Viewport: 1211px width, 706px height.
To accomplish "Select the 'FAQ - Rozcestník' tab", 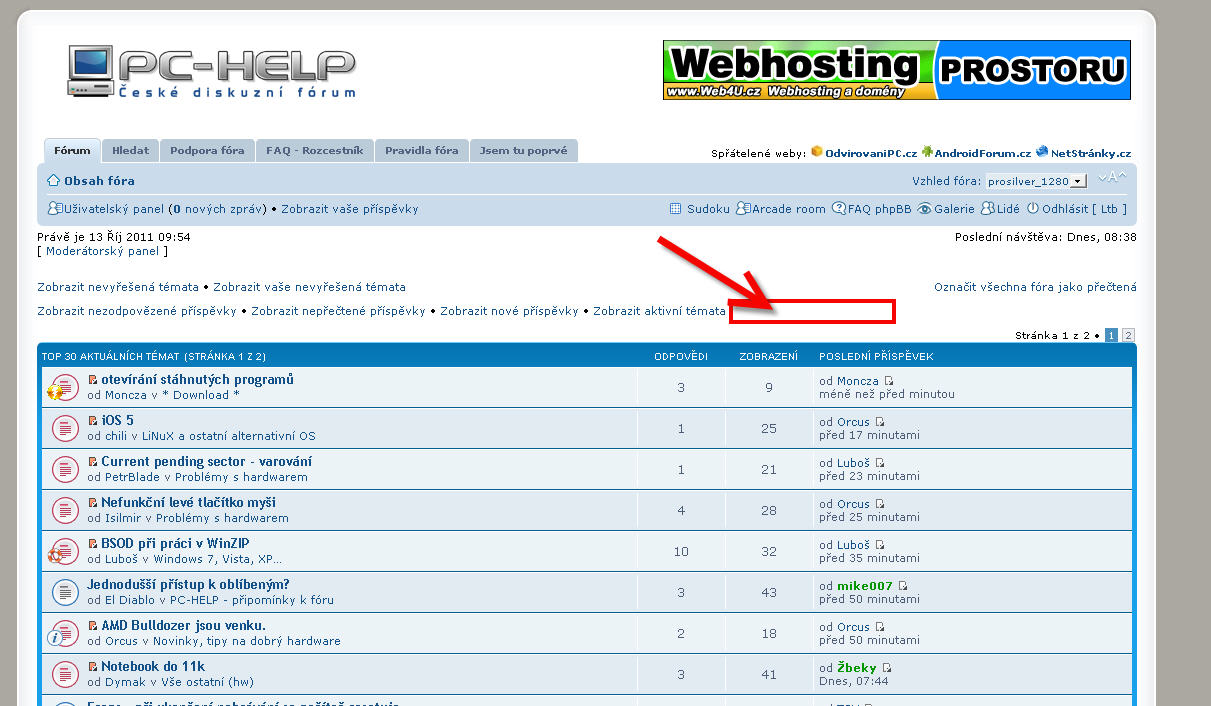I will point(314,151).
